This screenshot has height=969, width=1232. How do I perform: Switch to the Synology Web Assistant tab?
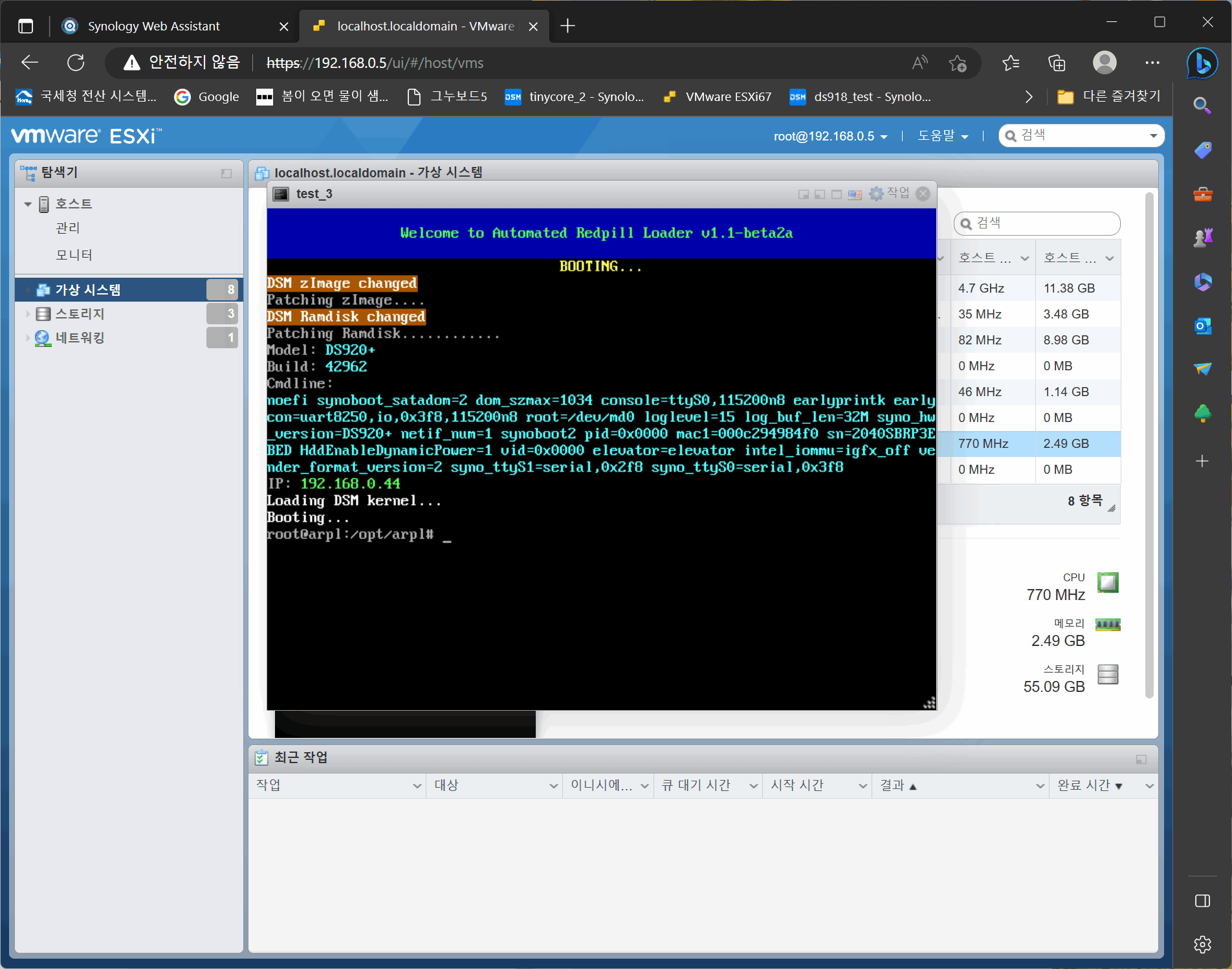[x=154, y=26]
